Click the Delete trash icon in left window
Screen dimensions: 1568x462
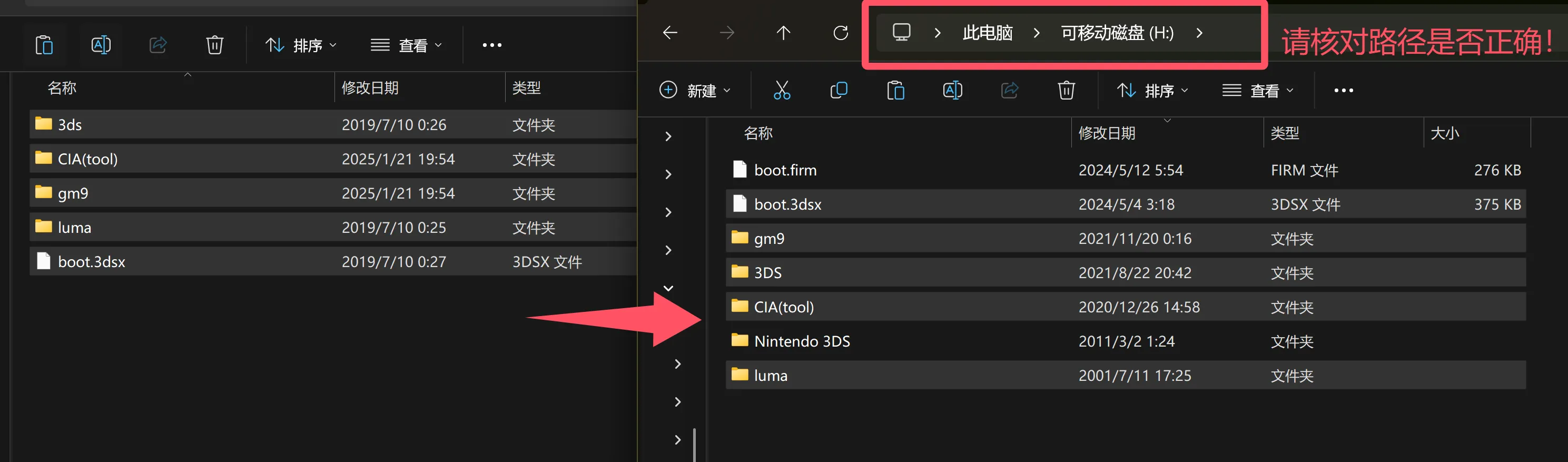[214, 45]
